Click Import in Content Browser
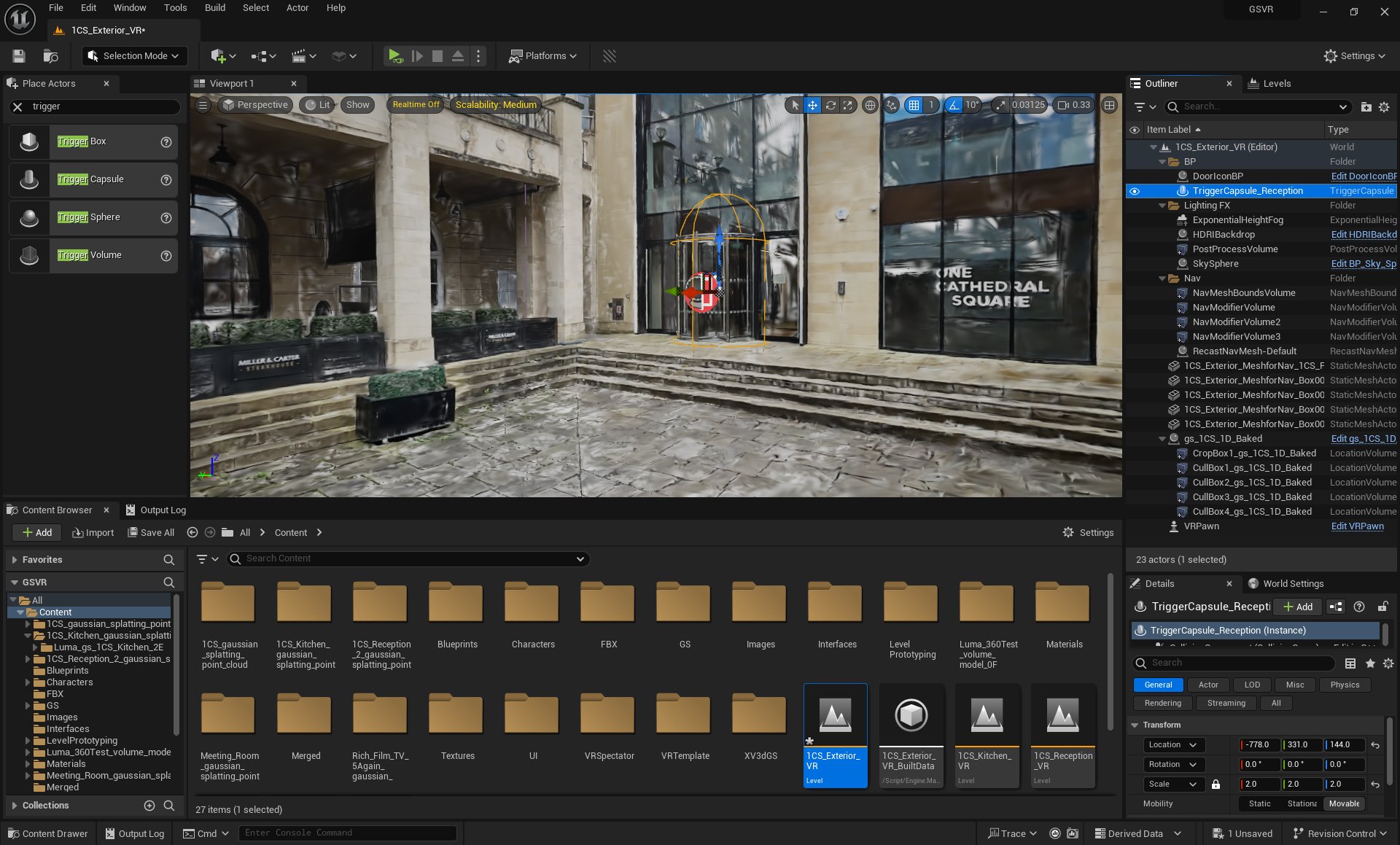1400x845 pixels. (93, 533)
